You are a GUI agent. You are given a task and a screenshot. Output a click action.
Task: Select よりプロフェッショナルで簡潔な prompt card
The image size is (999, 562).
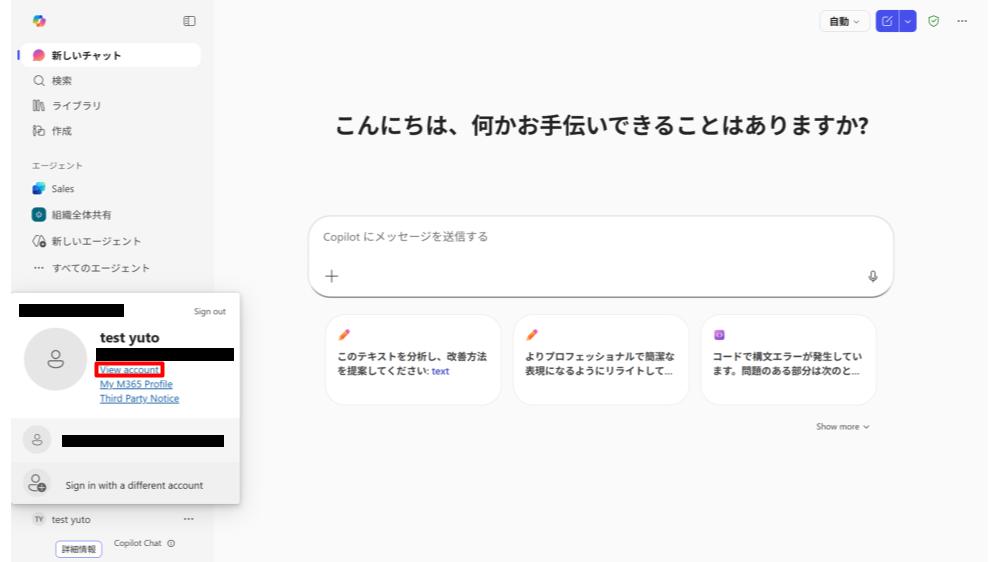[601, 359]
